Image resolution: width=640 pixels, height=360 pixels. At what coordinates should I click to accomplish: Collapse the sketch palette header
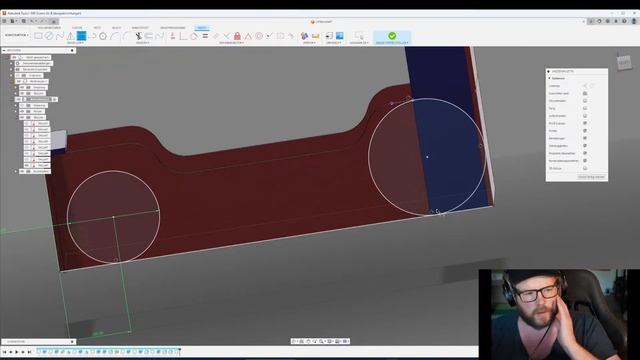tap(549, 71)
